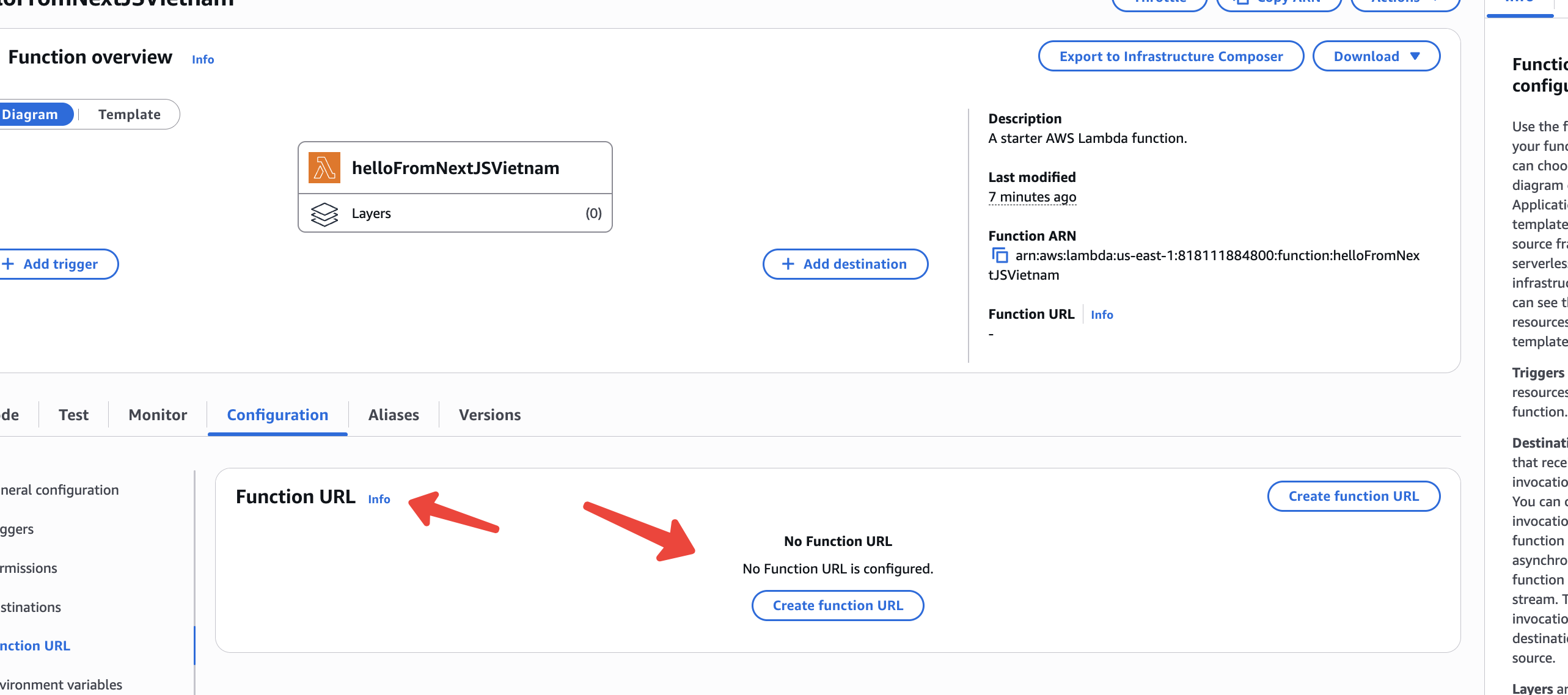
Task: Click the Last modified 7 minutes ago text
Action: click(1032, 197)
